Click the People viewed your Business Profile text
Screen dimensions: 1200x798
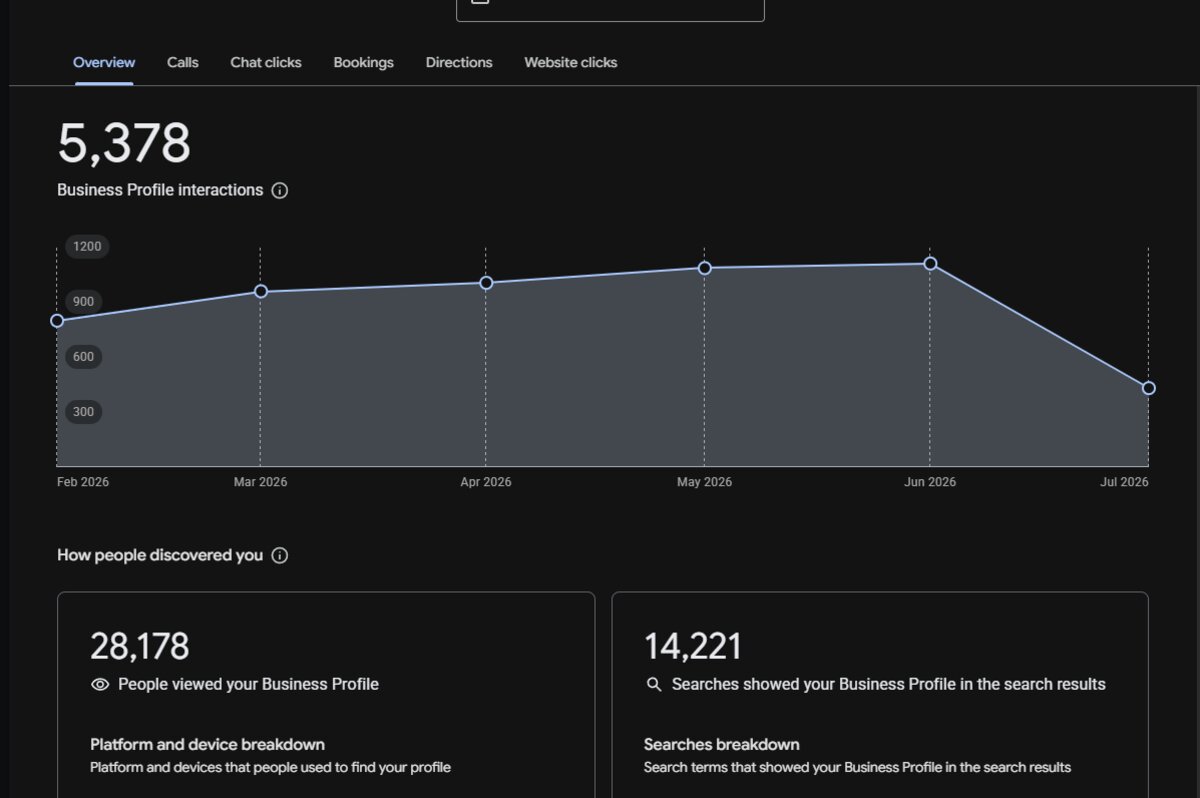248,685
